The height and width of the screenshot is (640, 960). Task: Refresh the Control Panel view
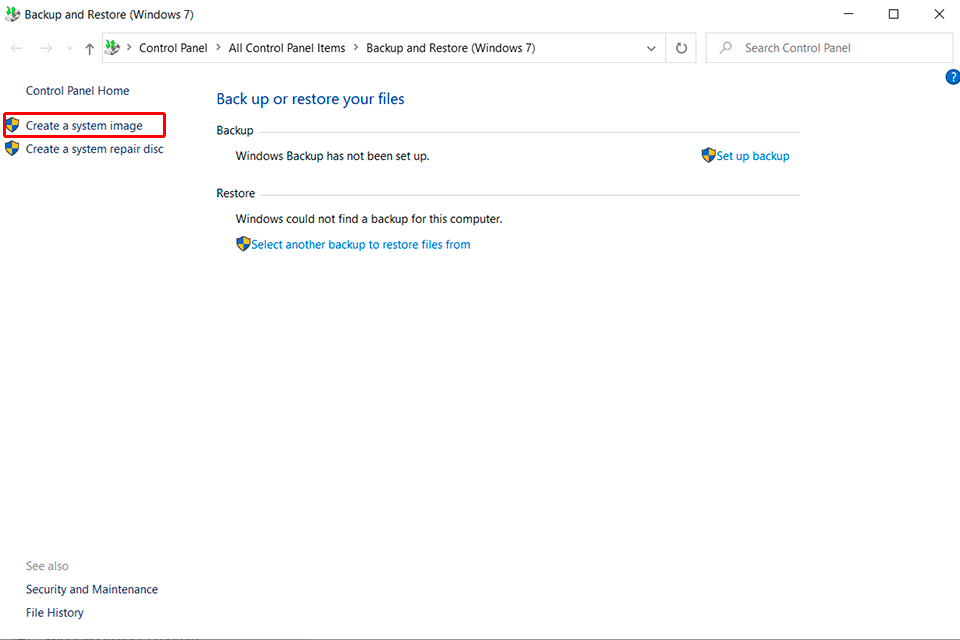681,48
